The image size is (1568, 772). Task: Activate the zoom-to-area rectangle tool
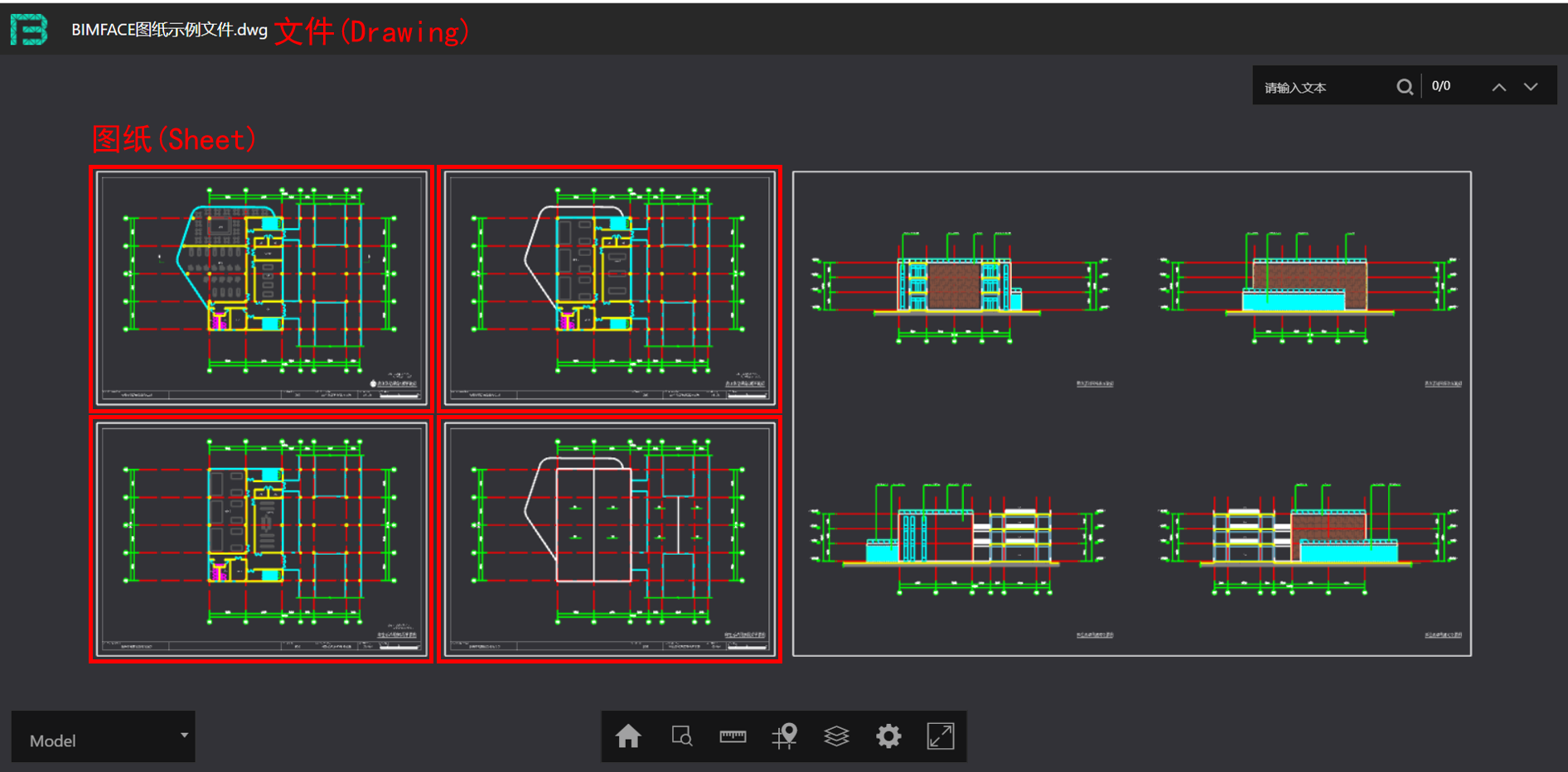[681, 736]
